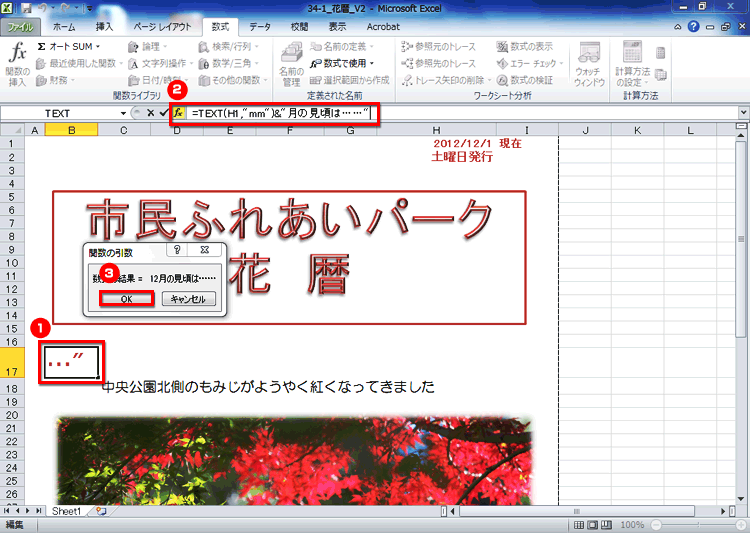Switch to 挿入 tab
The width and height of the screenshot is (750, 533).
(104, 27)
